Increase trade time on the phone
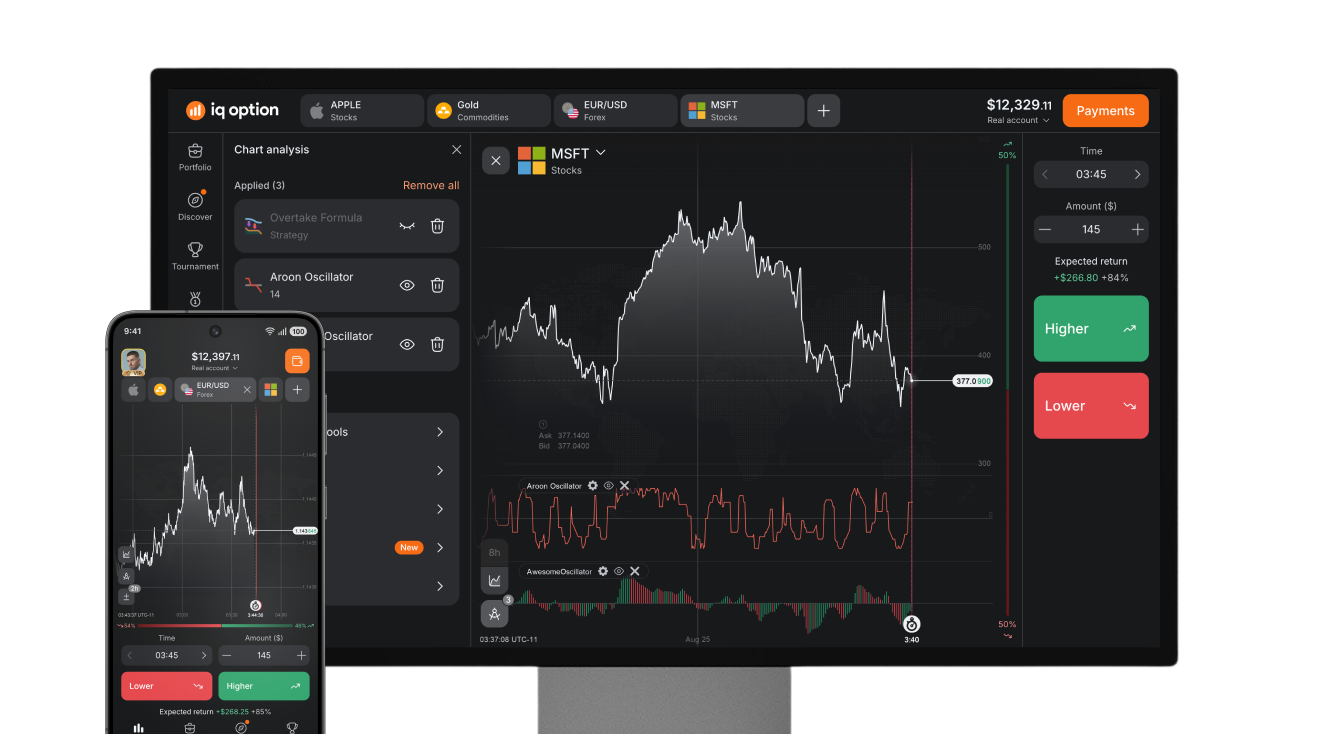Screen dimensions: 1328x734 pos(204,656)
